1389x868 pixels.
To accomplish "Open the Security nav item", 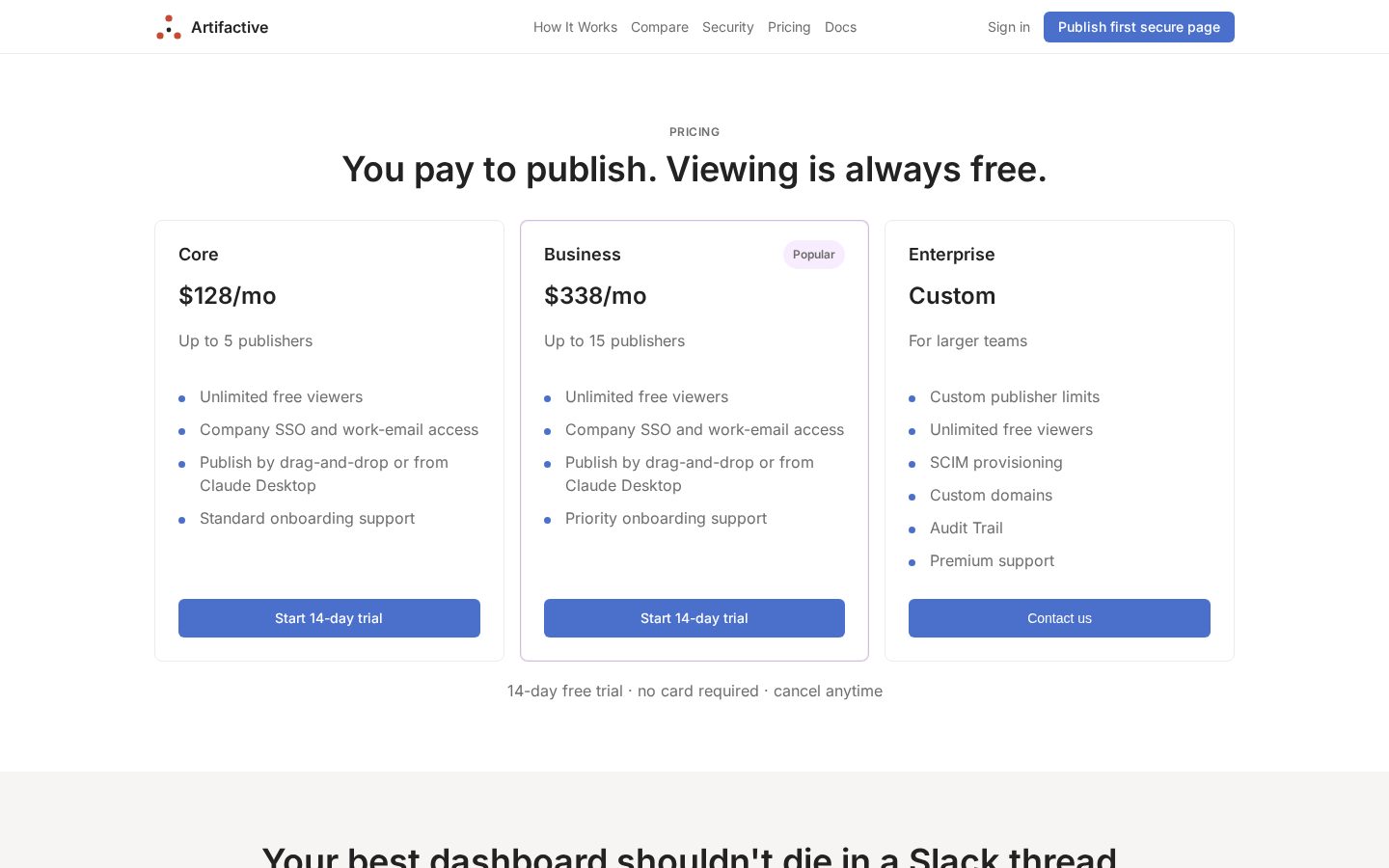I will click(x=727, y=27).
